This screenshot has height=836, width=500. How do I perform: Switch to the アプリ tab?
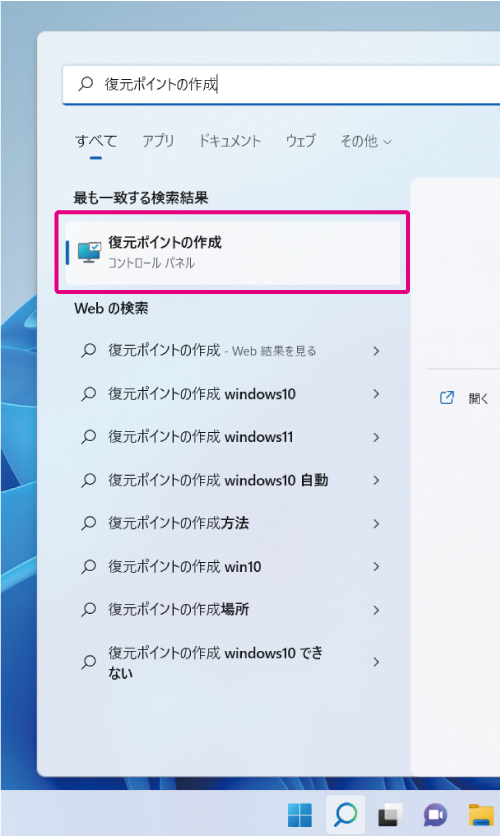click(158, 141)
